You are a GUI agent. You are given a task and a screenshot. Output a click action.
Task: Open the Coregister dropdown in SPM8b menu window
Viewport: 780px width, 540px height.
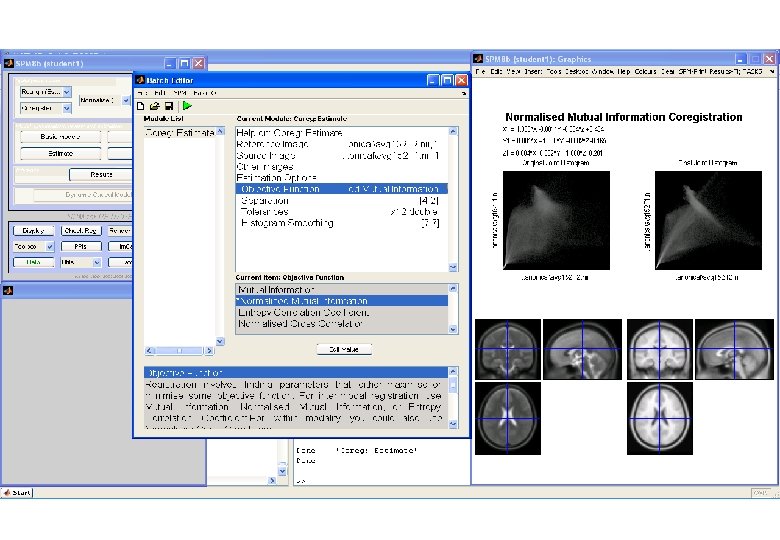[x=67, y=108]
